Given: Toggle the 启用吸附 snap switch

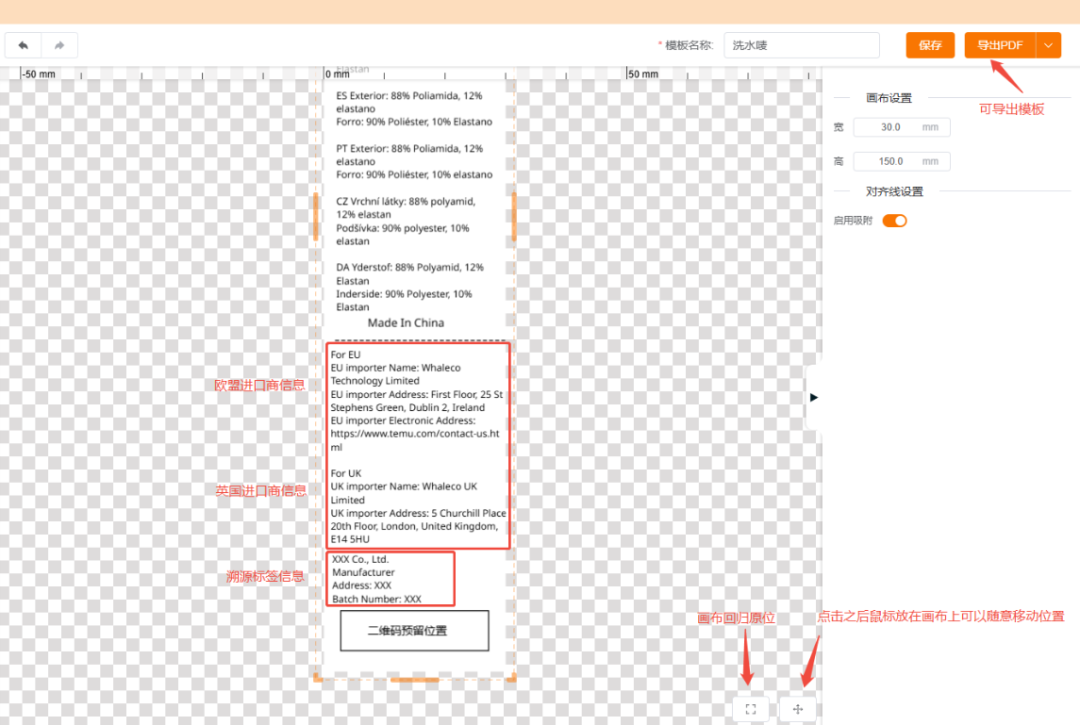Looking at the screenshot, I should click(x=895, y=221).
